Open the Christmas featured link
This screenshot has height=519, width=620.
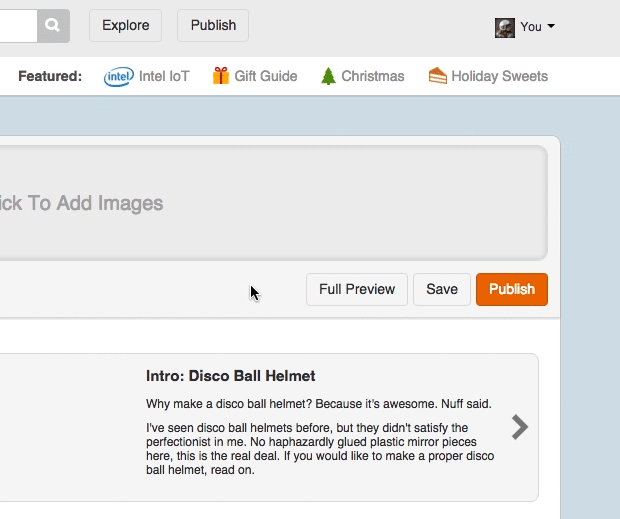click(x=373, y=76)
